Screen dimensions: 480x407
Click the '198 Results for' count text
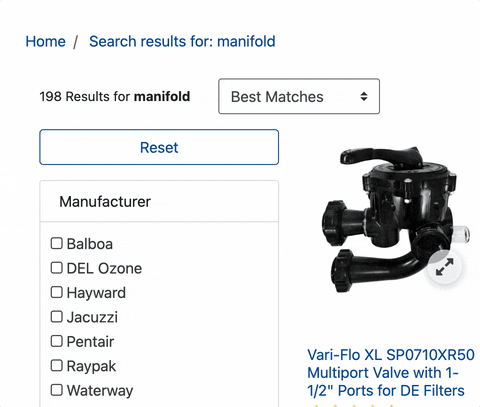point(85,97)
